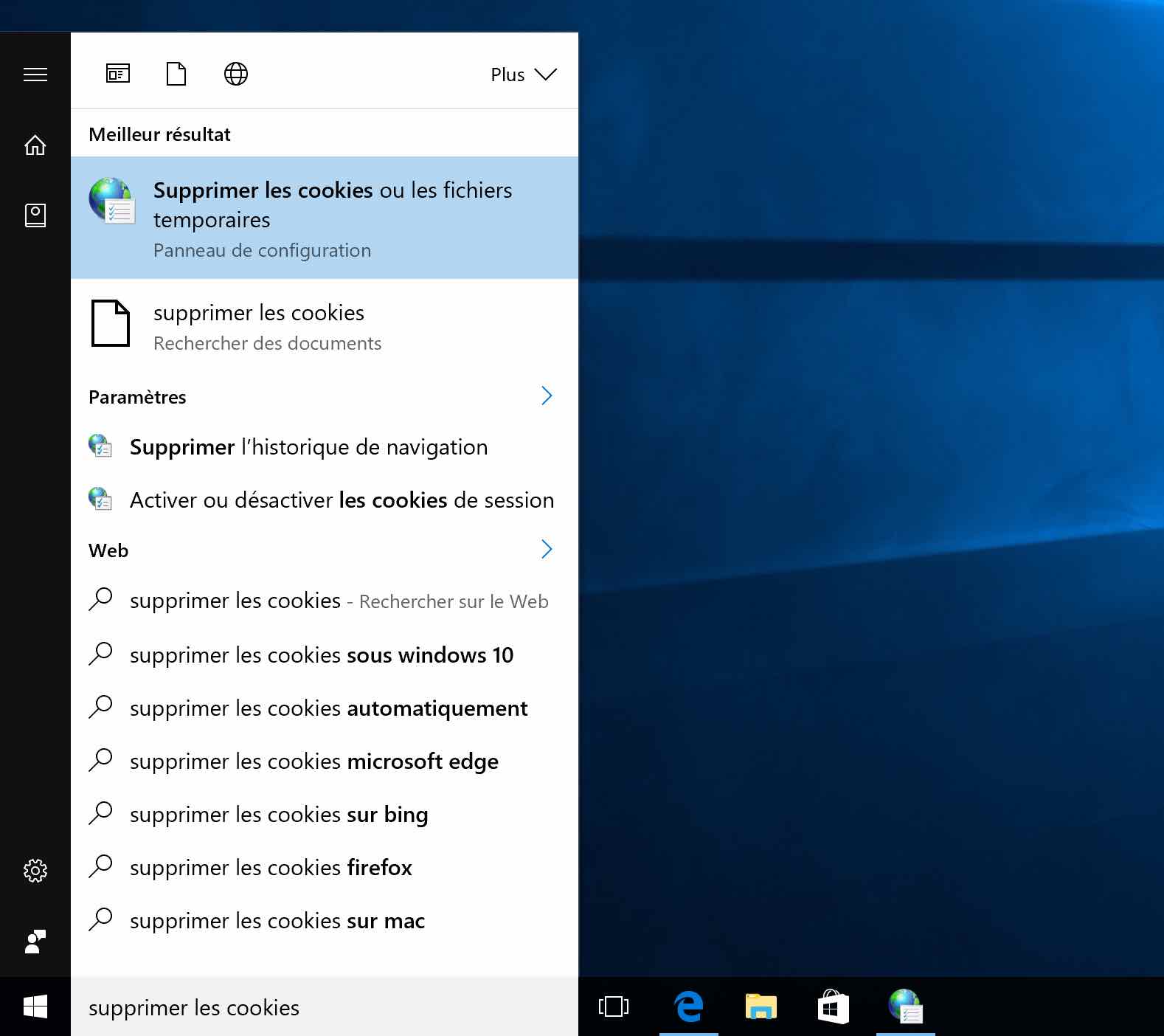This screenshot has height=1036, width=1164.
Task: Open File Explorer from the taskbar
Action: 761,1007
